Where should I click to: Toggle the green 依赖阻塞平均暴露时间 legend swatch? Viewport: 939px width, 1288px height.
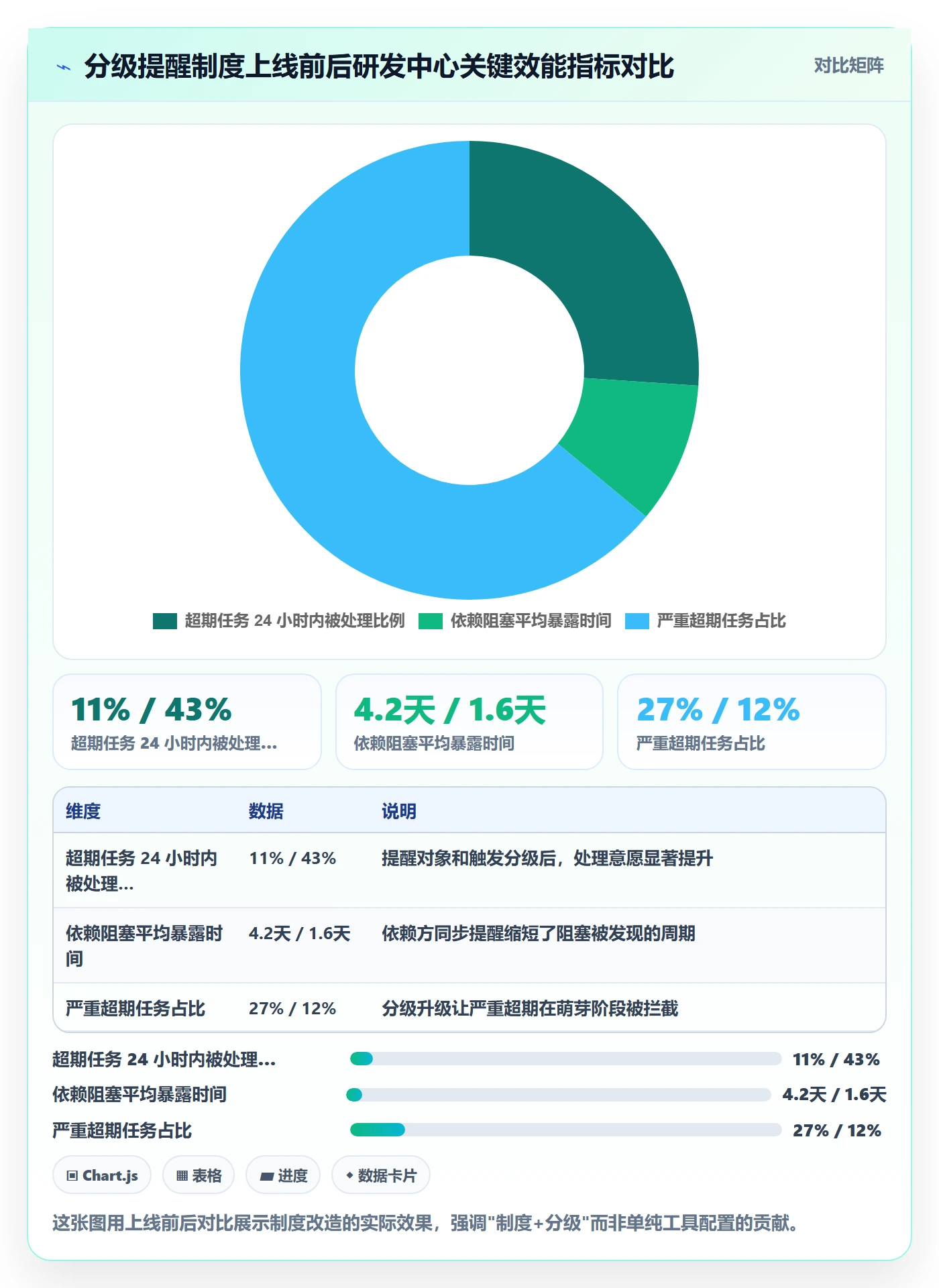click(431, 621)
